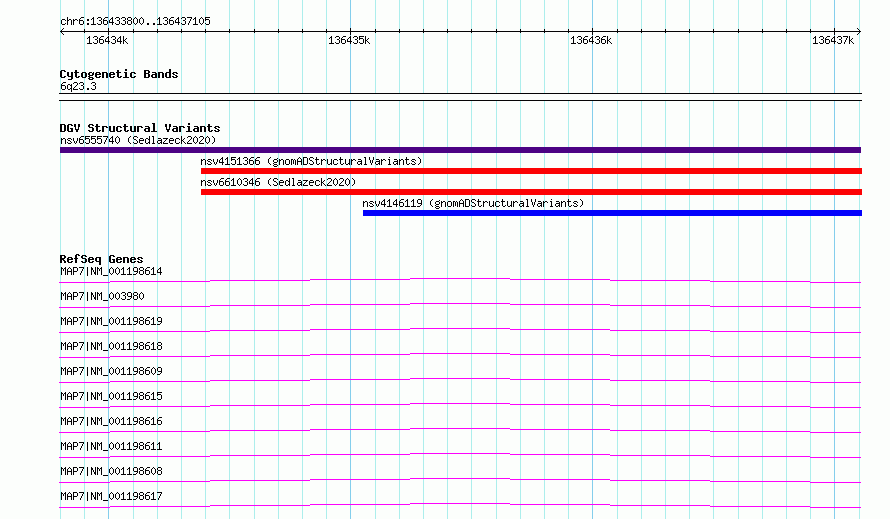Screen dimensions: 890x519
Task: Click the 136436k ruler tick label
Action: (x=591, y=40)
